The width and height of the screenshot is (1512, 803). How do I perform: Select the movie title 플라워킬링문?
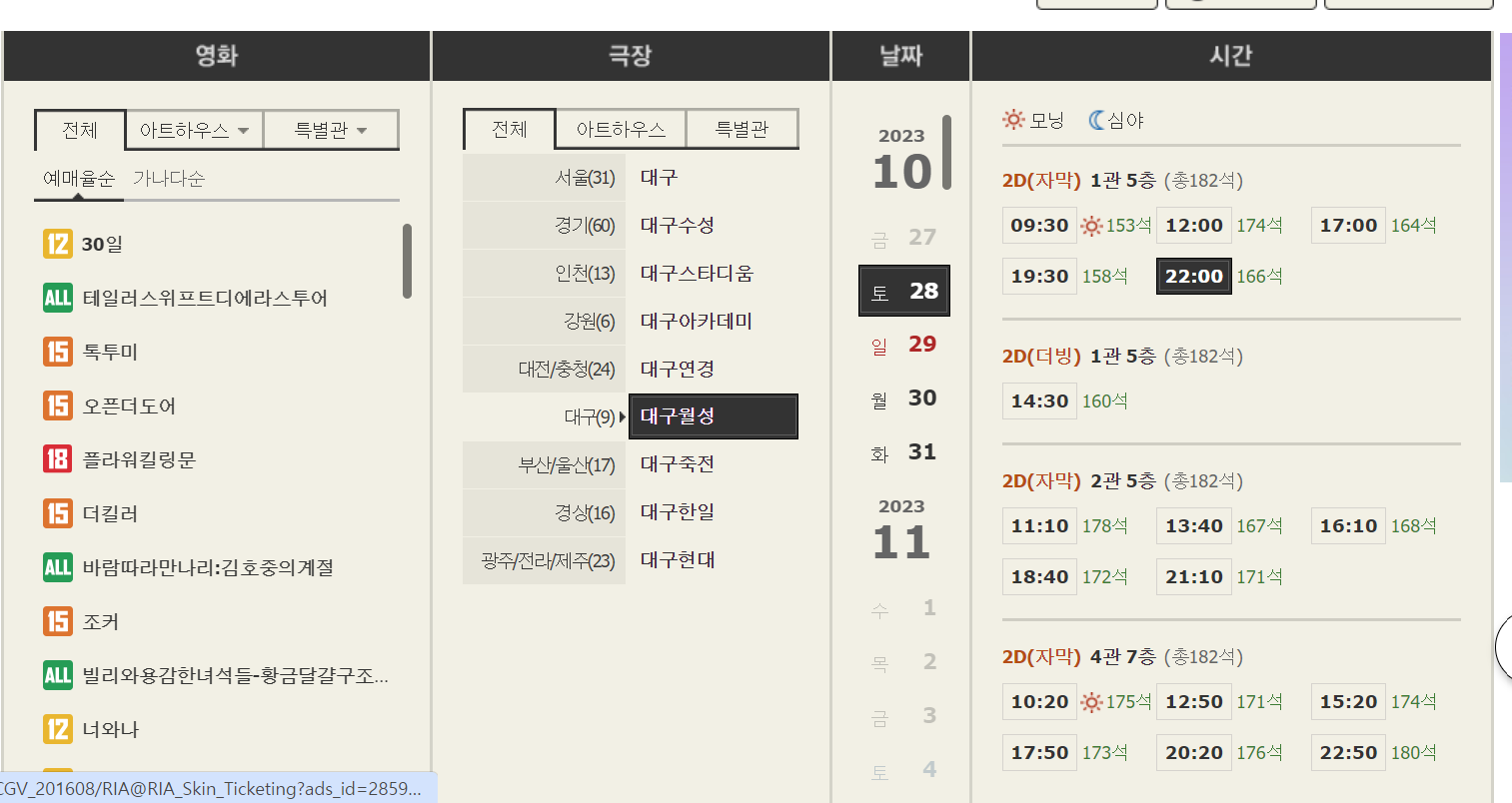(139, 459)
